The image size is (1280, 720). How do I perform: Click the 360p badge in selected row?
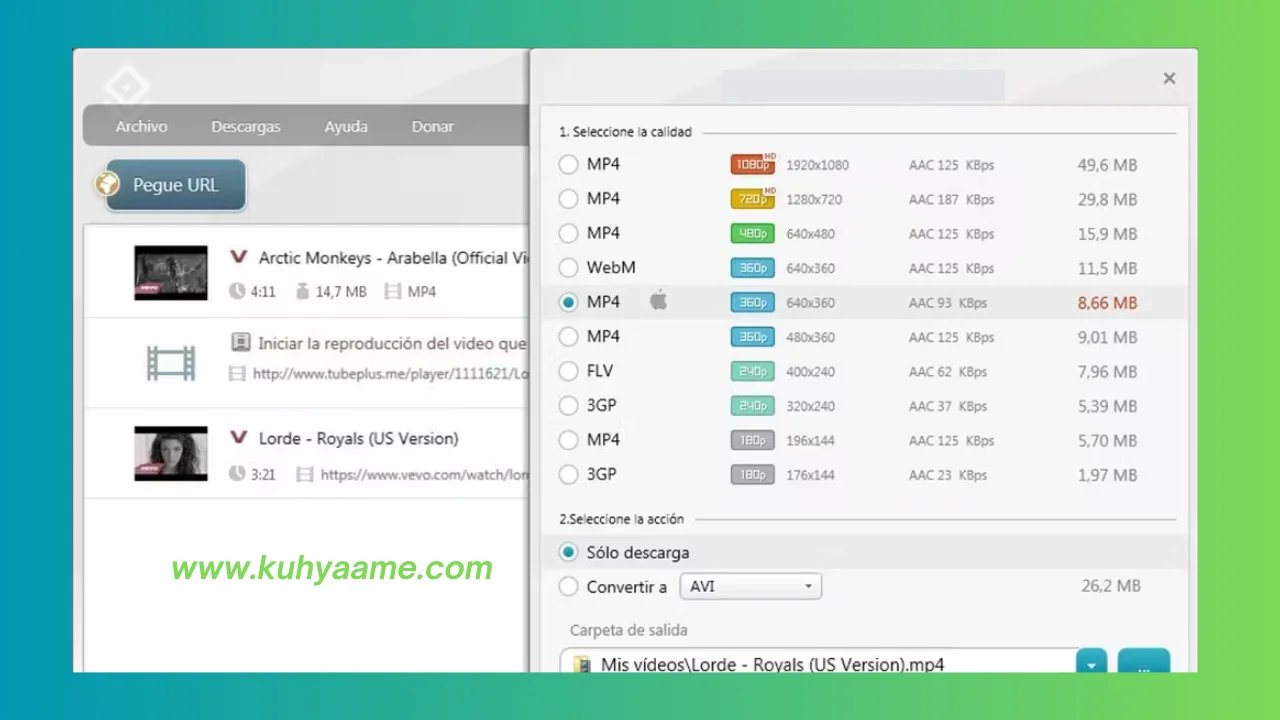pos(753,302)
